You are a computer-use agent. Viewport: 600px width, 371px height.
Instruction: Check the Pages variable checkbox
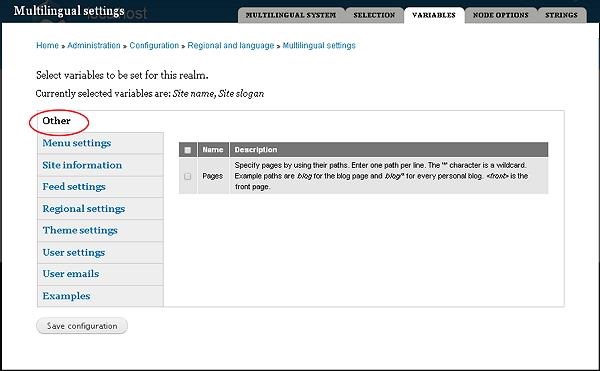pos(188,176)
